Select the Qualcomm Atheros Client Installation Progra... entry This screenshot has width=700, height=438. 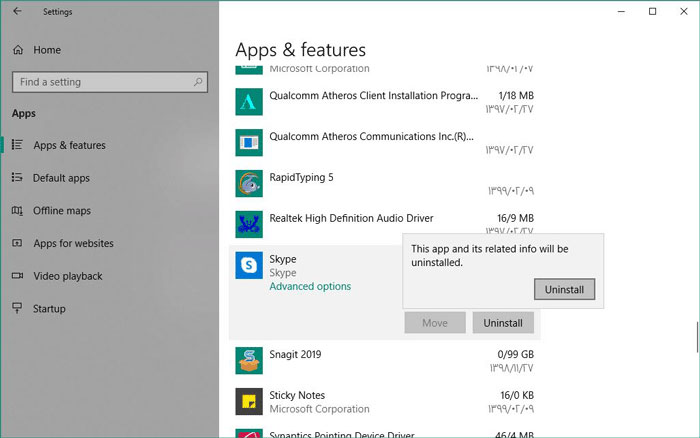tap(384, 101)
